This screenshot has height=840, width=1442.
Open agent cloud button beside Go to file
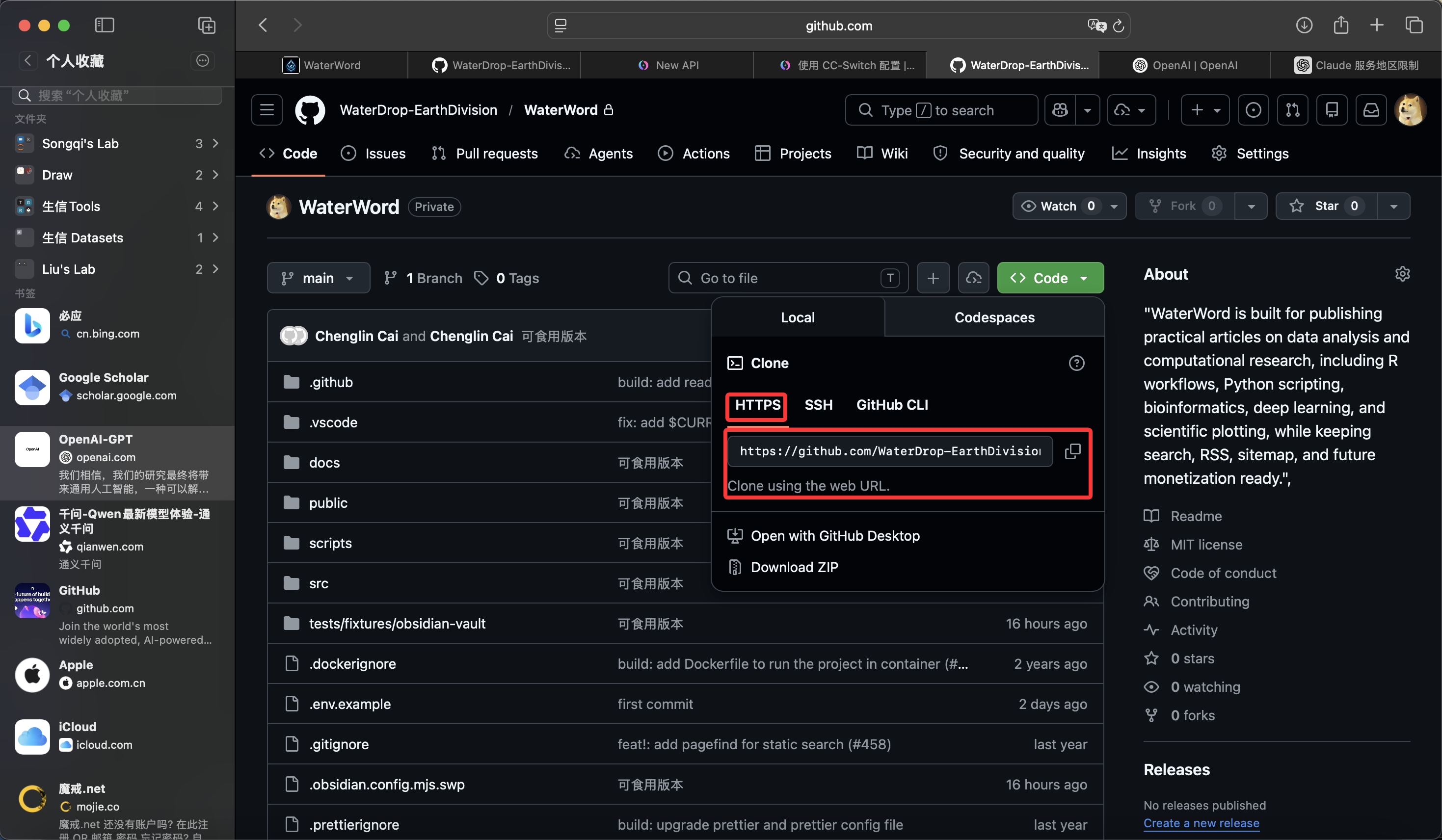973,278
